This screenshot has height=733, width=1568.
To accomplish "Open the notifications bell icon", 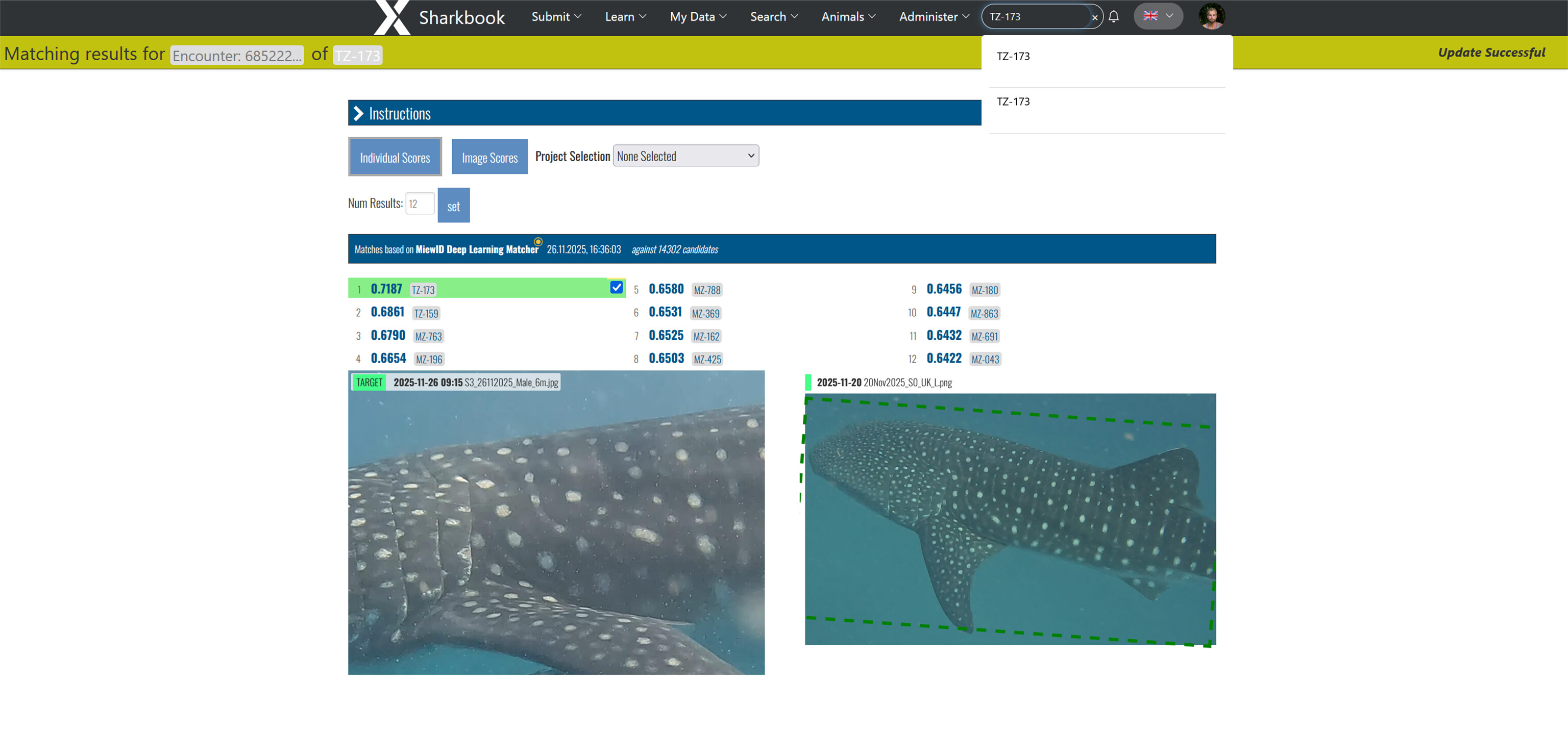I will [1113, 16].
